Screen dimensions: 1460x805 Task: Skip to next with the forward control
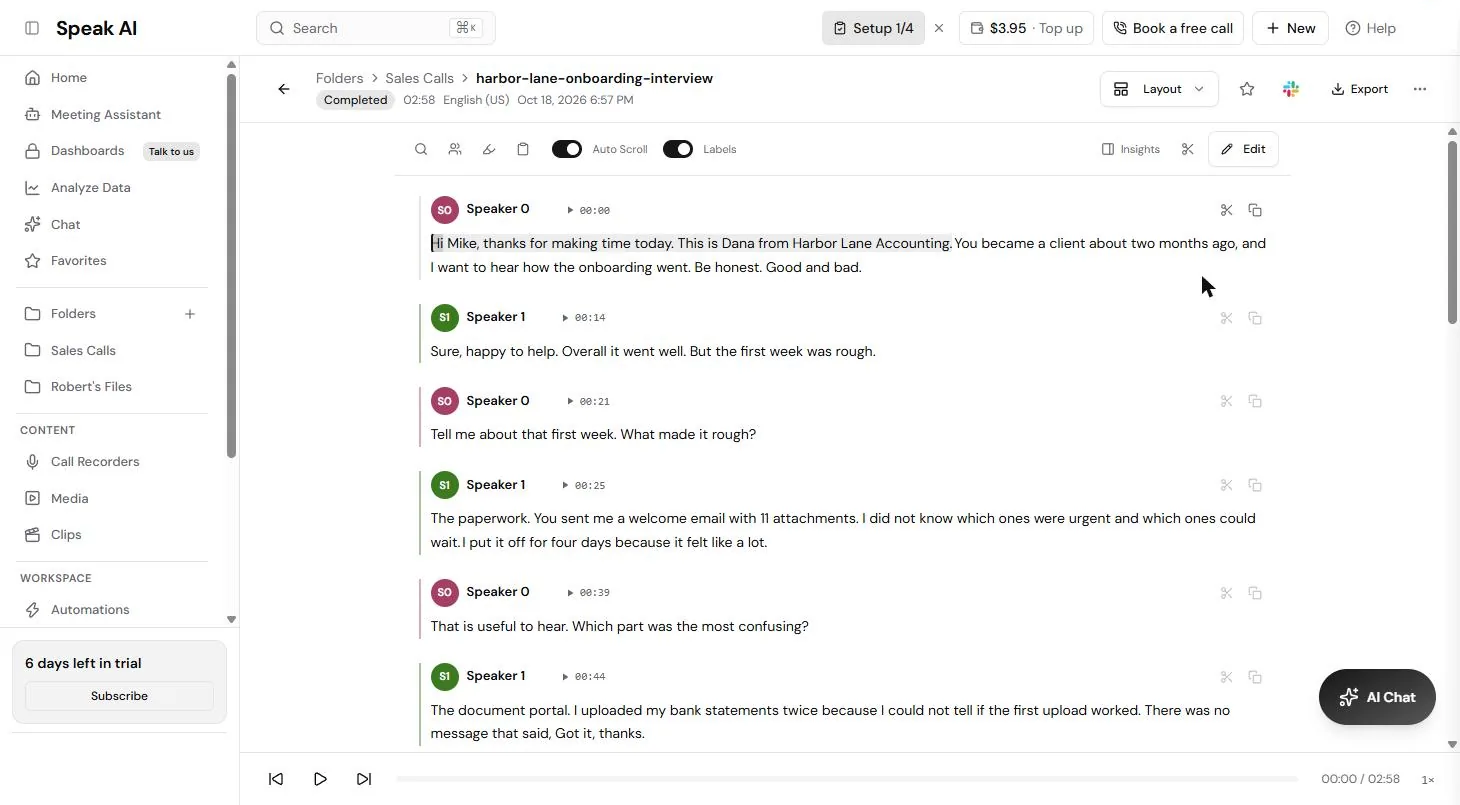click(x=364, y=779)
